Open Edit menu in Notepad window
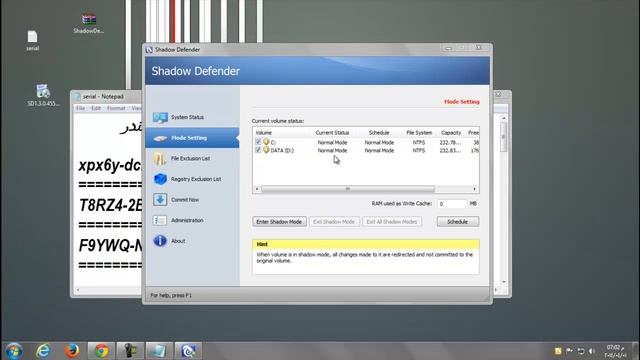 (96, 108)
